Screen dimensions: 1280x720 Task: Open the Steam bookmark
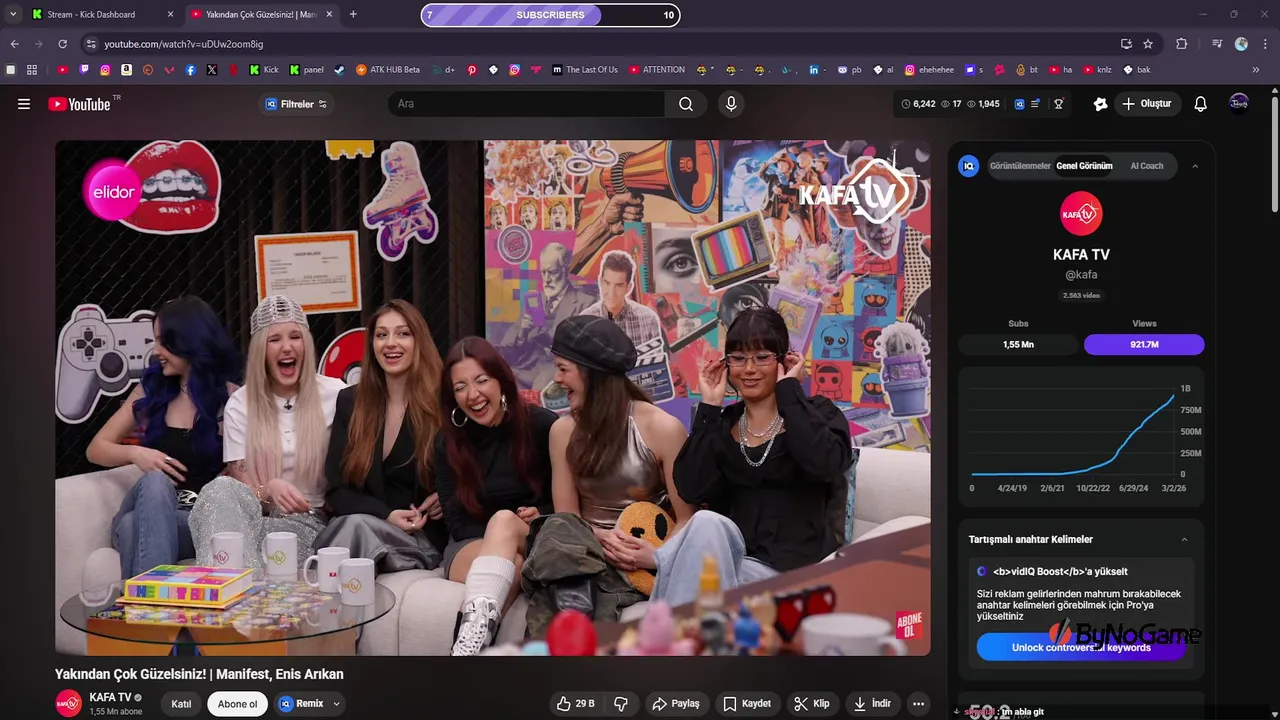339,70
